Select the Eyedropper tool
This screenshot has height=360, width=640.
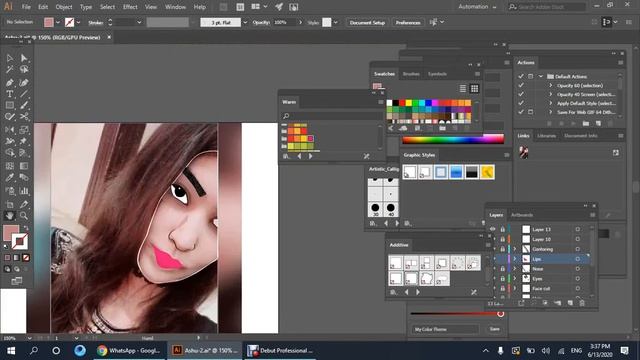[x=9, y=178]
